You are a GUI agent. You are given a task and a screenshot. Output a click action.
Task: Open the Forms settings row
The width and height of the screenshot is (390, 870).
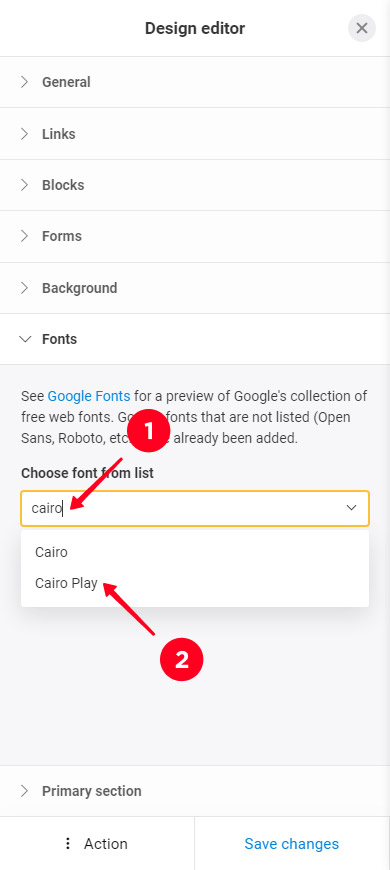click(x=195, y=236)
